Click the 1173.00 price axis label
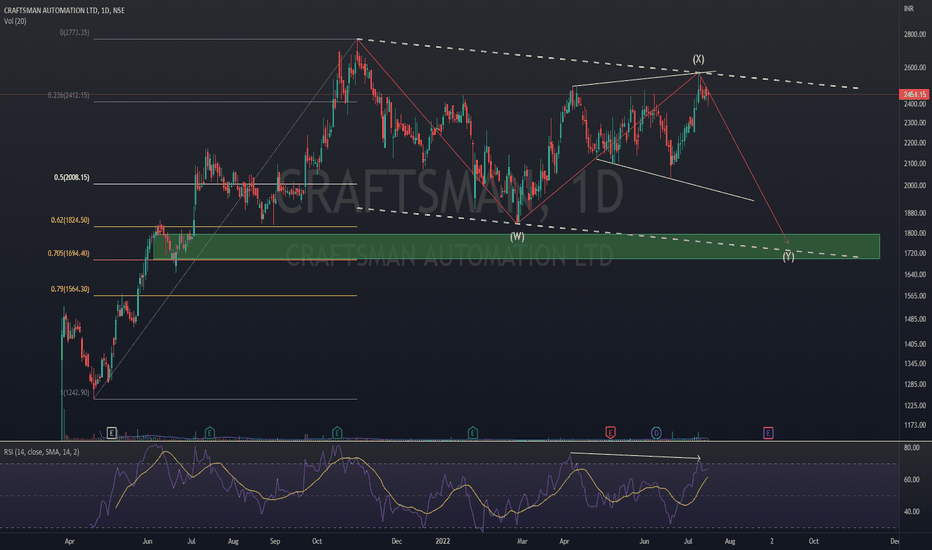The width and height of the screenshot is (932, 550). pyautogui.click(x=915, y=425)
